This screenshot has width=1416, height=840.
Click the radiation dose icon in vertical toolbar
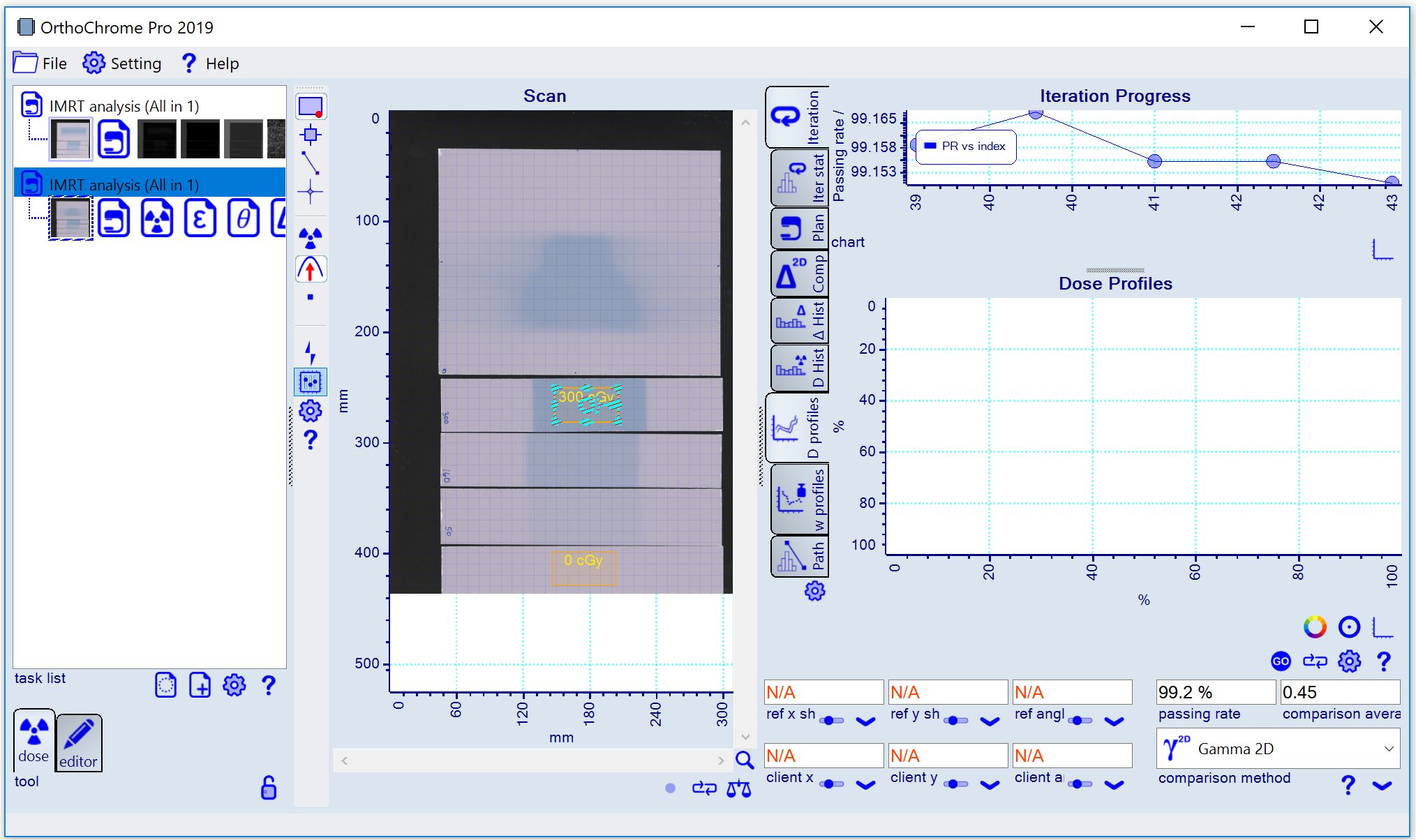311,238
